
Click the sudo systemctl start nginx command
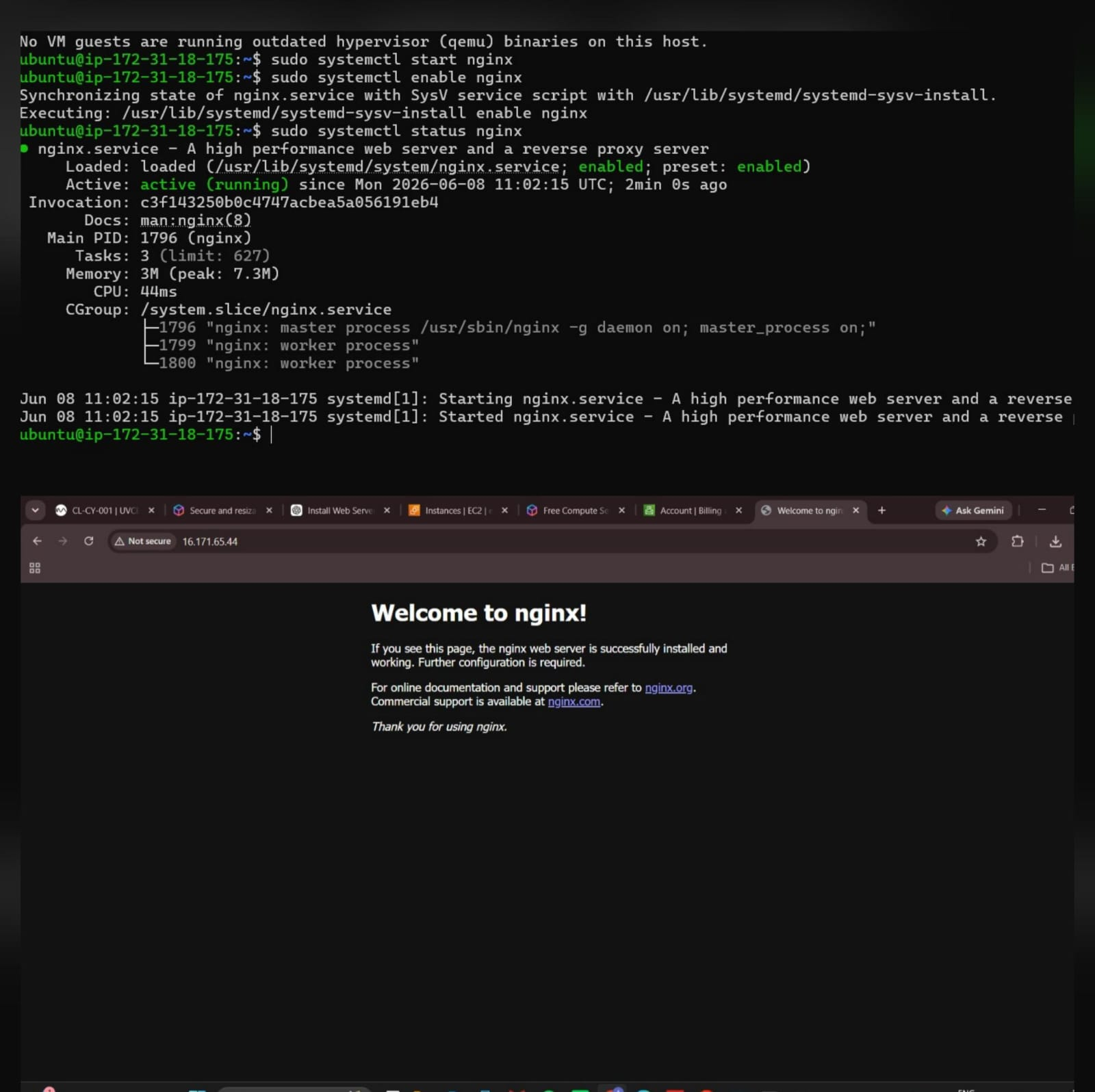point(391,60)
